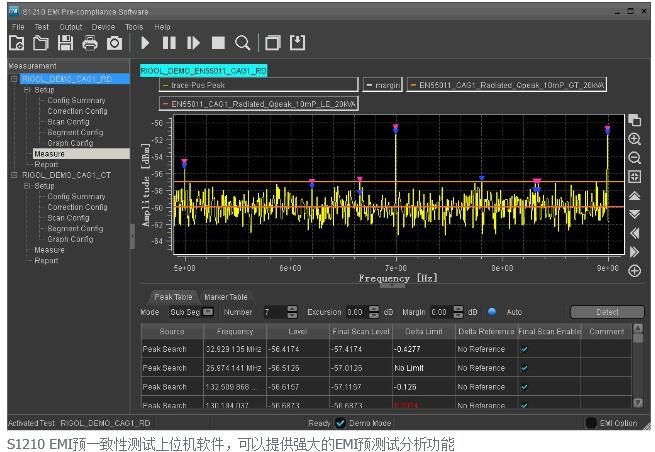The width and height of the screenshot is (655, 452).
Task: Open the Mode Sub Seg dropdown
Action: [x=208, y=312]
